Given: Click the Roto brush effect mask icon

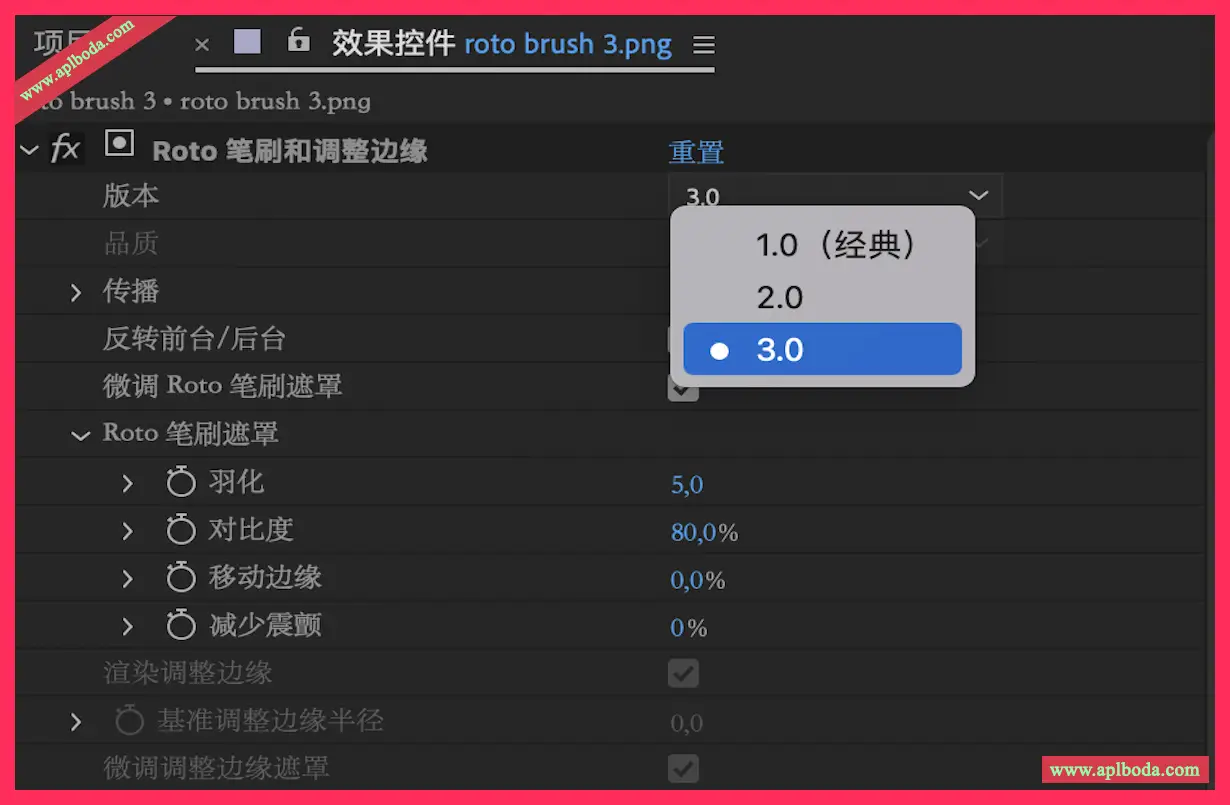Looking at the screenshot, I should pos(119,145).
